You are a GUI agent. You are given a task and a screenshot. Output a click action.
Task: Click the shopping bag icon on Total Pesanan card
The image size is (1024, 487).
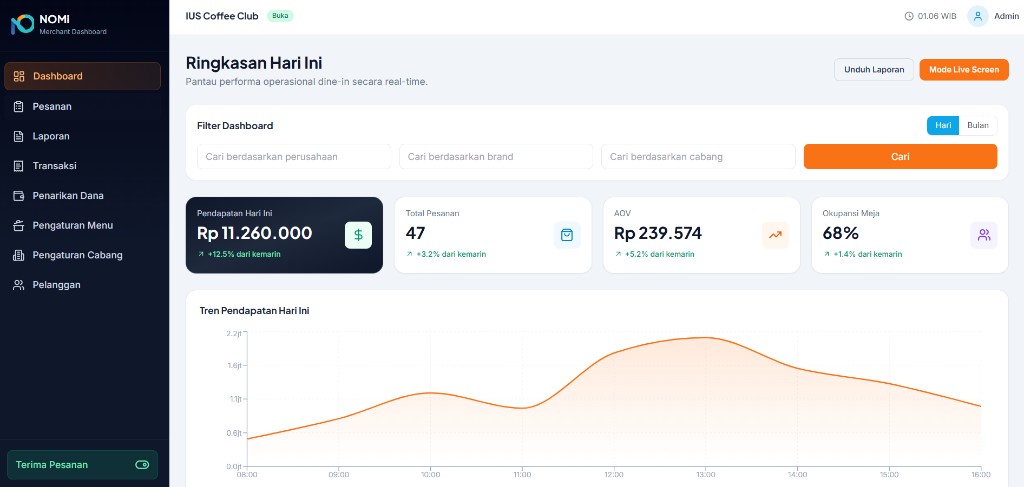pos(567,235)
